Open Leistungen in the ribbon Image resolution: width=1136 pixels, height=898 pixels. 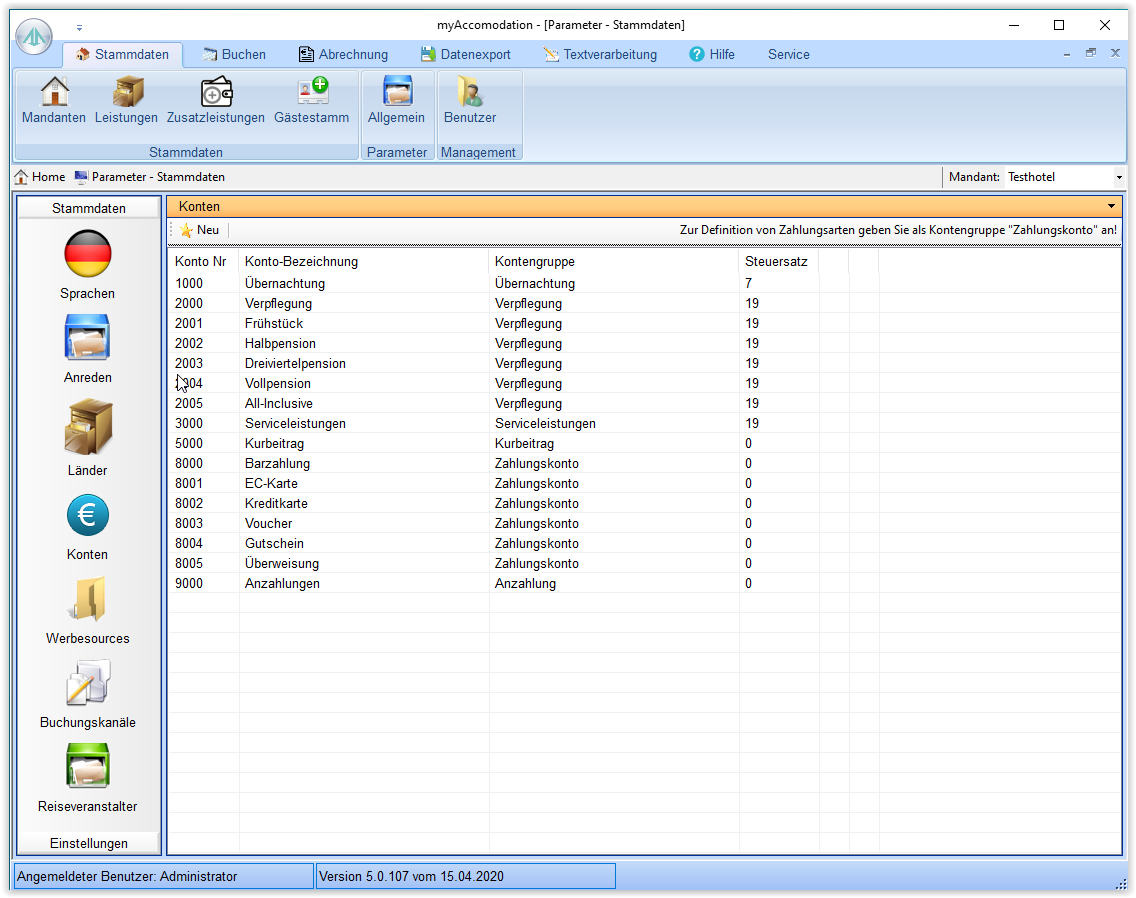(126, 101)
